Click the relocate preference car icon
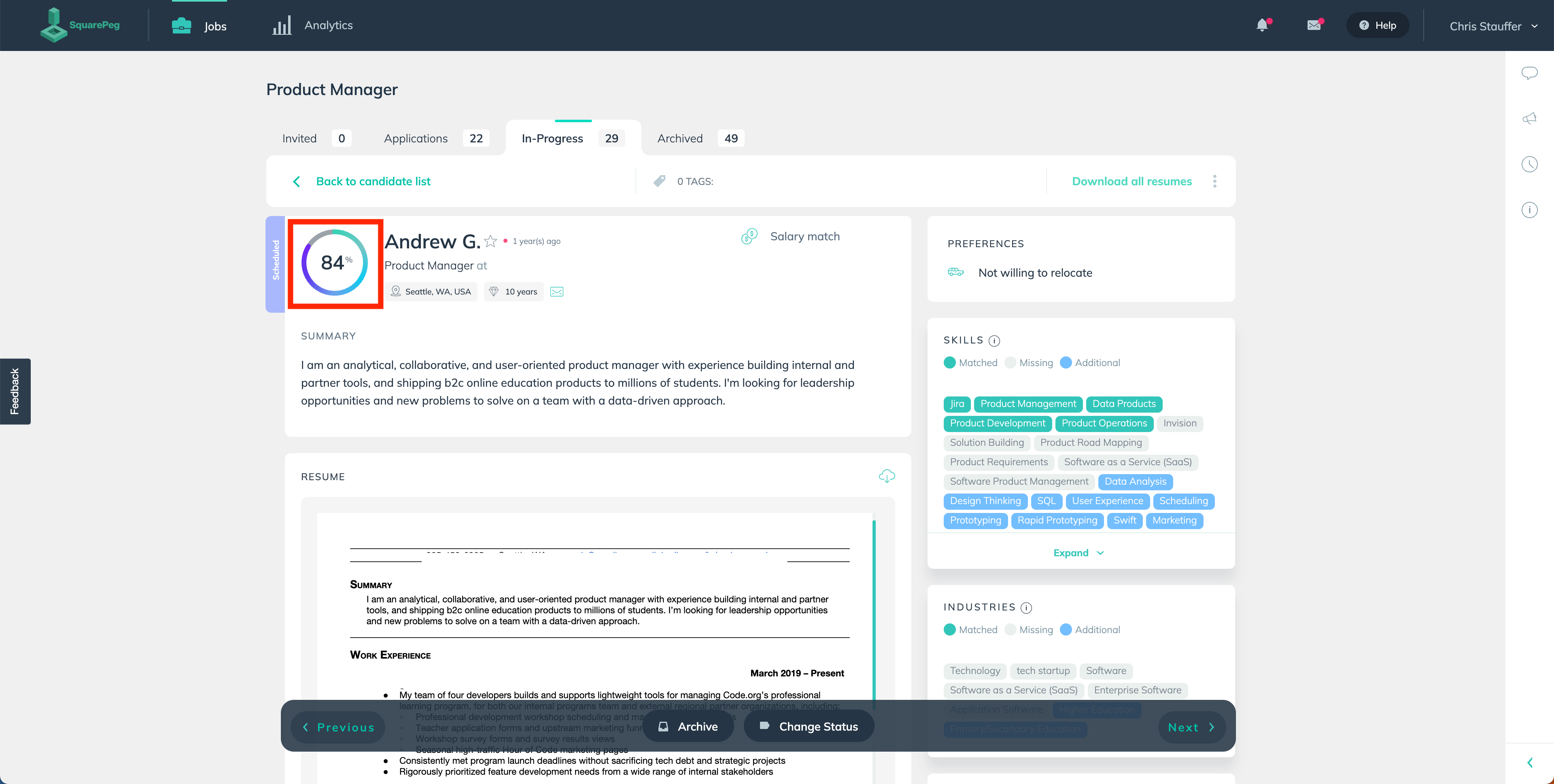1554x784 pixels. pos(956,271)
